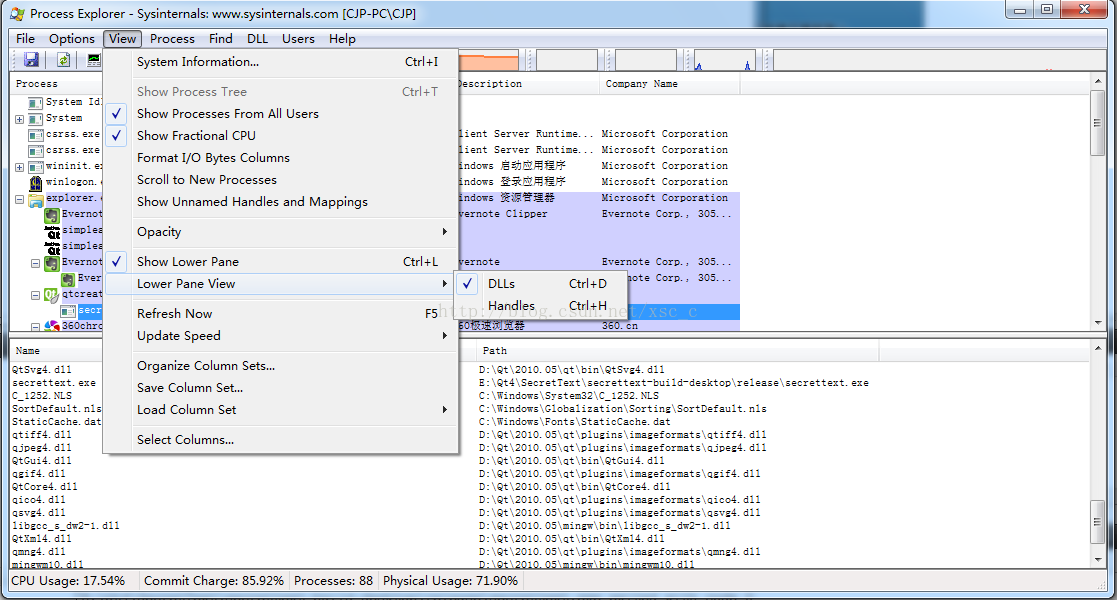Expand the wininit process tree node
The height and width of the screenshot is (600, 1117).
[x=19, y=167]
